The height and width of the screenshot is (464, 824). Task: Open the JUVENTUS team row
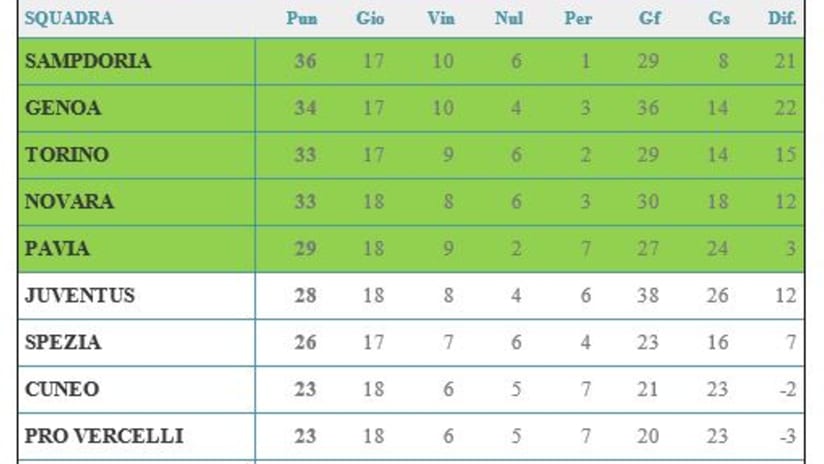pos(80,296)
